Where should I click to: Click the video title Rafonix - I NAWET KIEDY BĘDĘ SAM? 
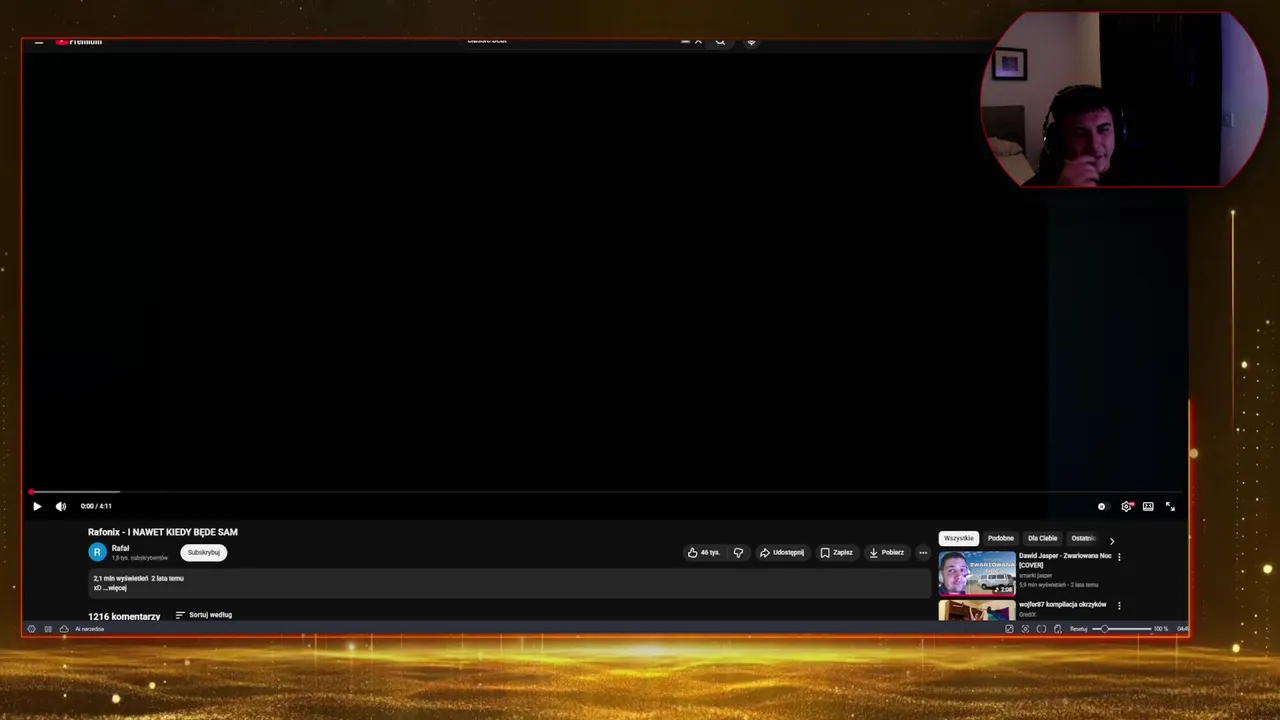163,532
